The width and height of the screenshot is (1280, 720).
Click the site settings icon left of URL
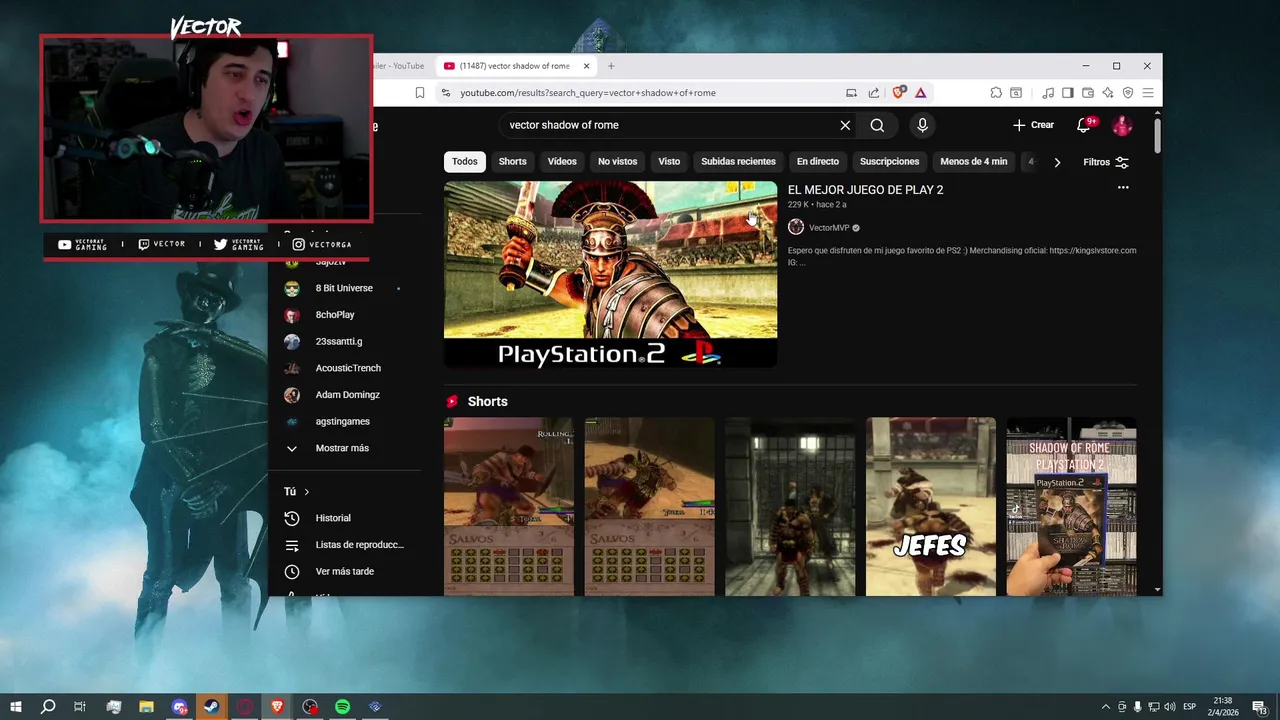pos(446,93)
